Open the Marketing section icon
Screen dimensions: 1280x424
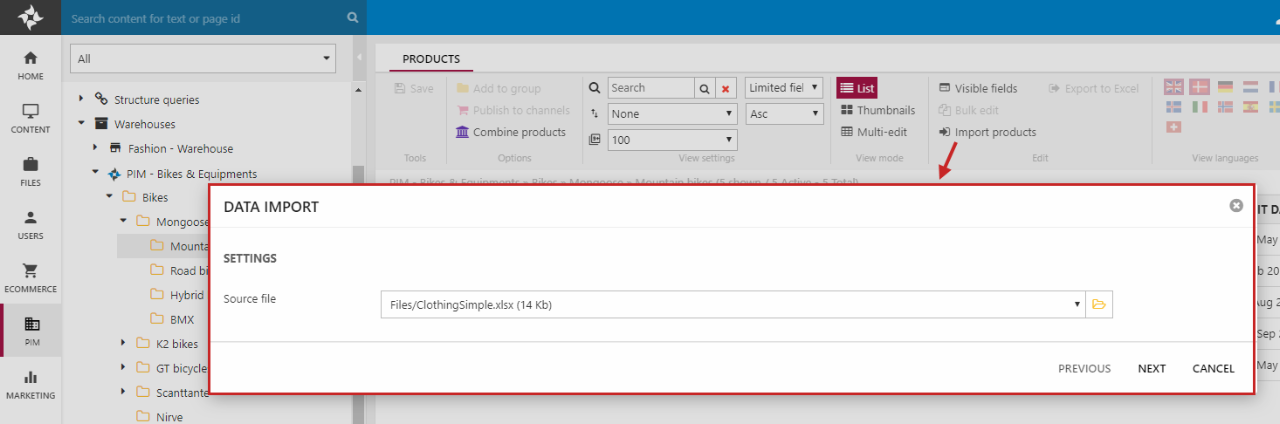[x=30, y=384]
